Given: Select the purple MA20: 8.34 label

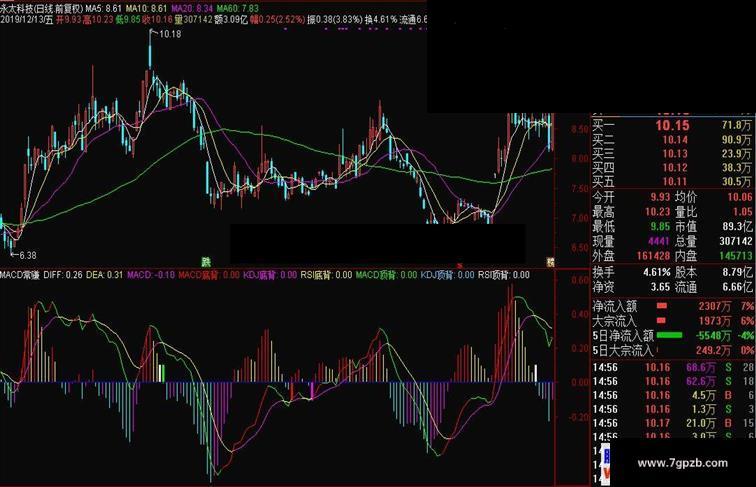Looking at the screenshot, I should [x=192, y=8].
